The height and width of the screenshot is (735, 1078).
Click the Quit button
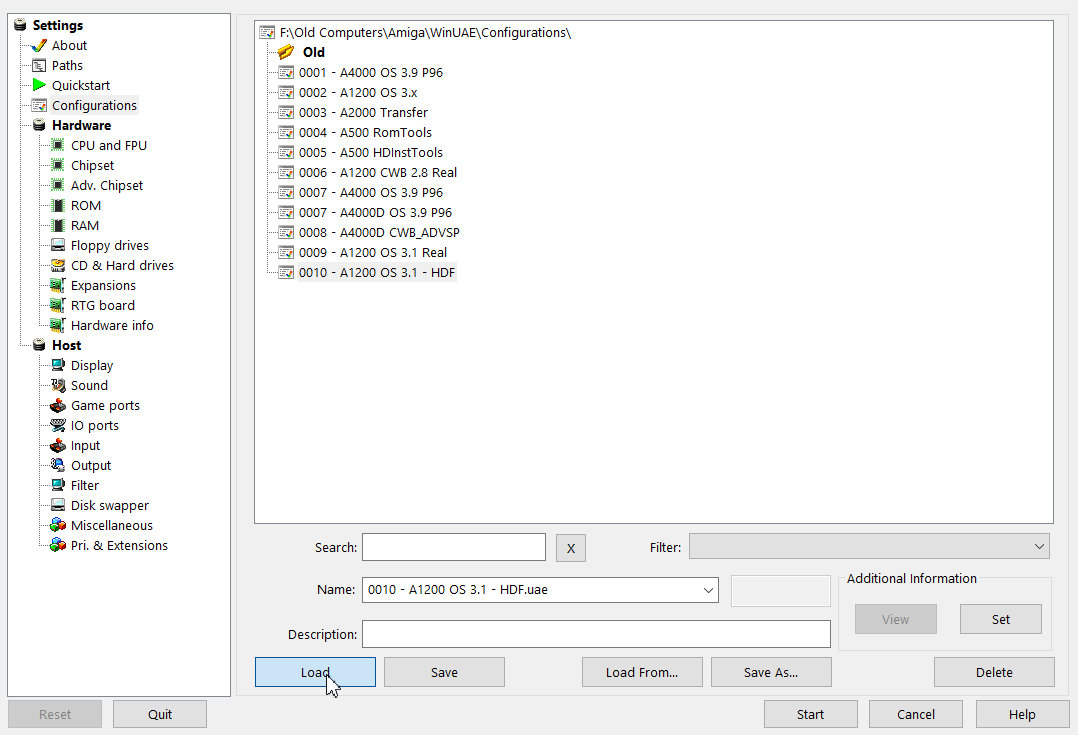160,714
